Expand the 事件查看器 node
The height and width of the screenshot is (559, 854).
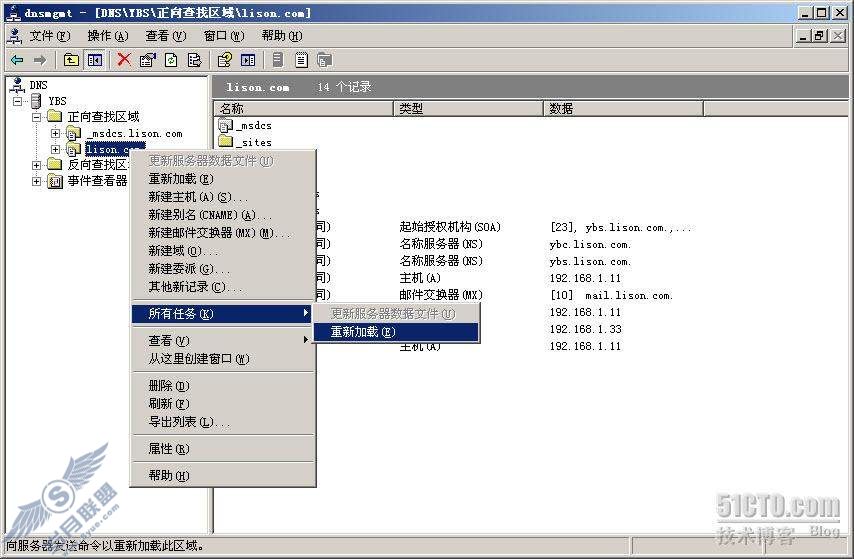point(36,181)
